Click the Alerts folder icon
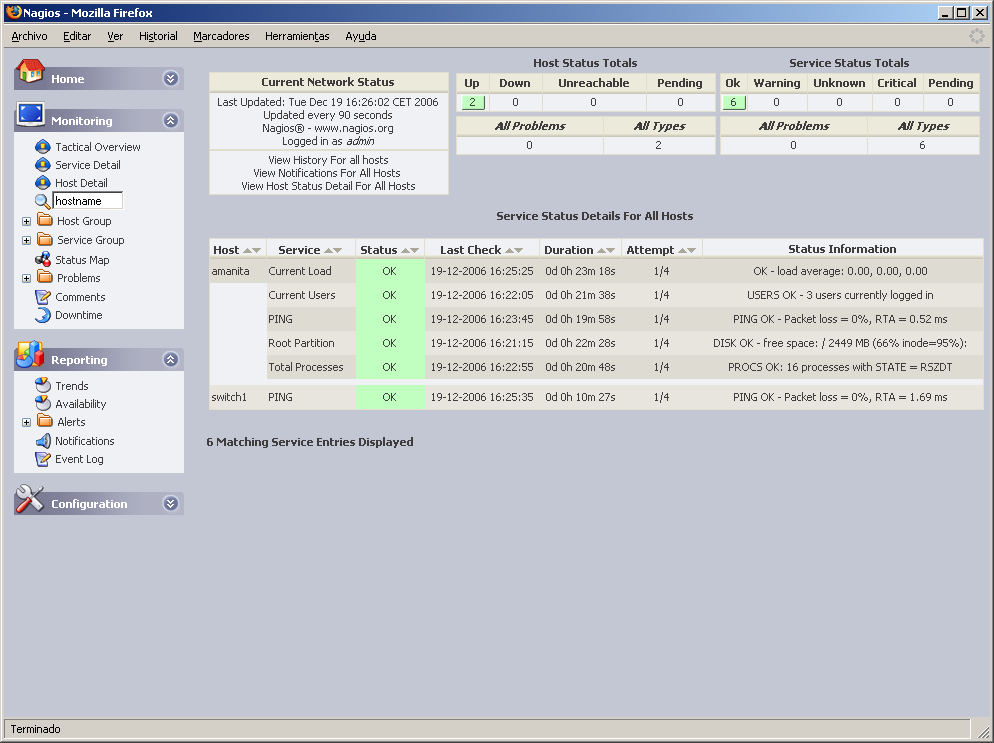 (44, 421)
